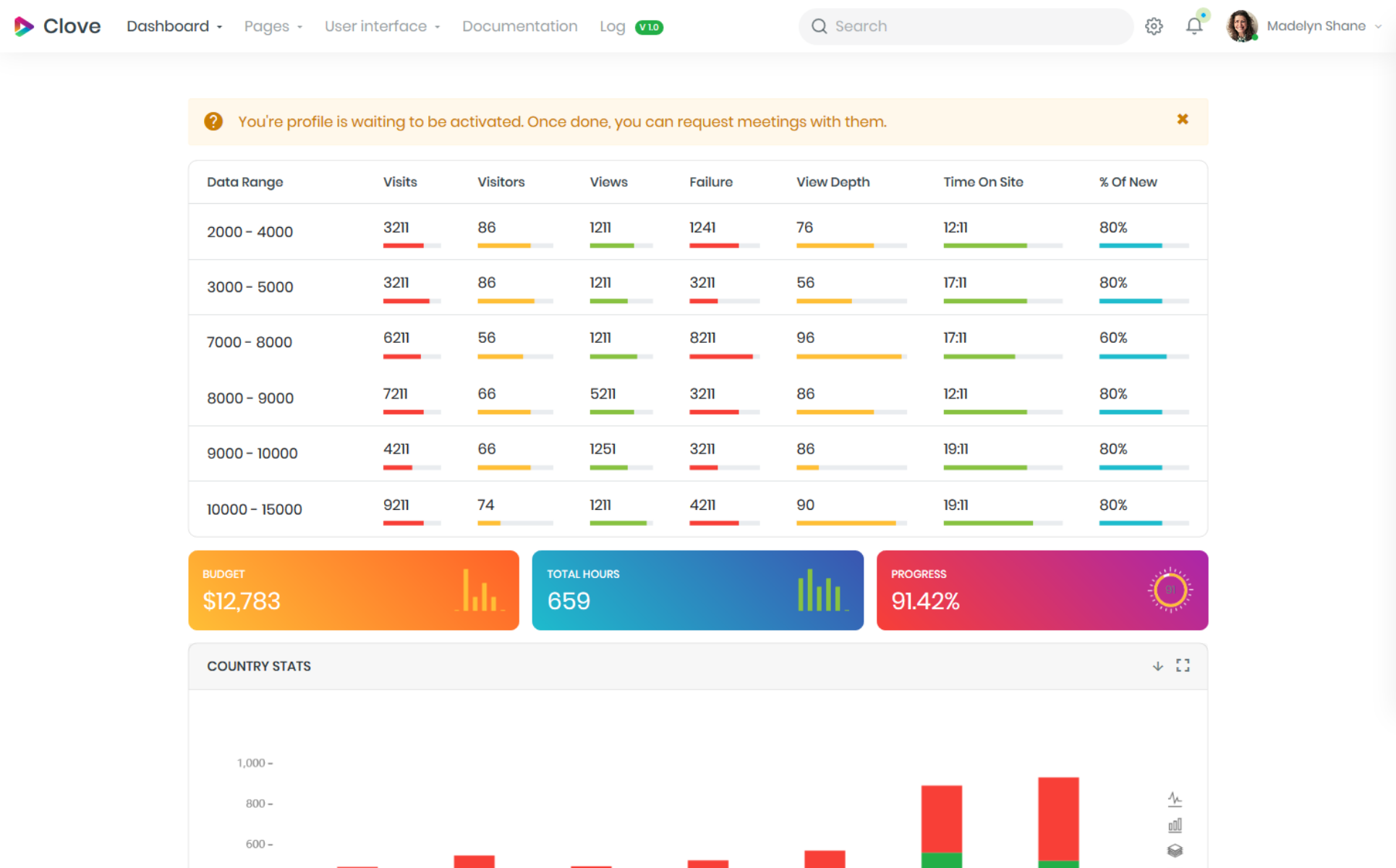Click the View Depth column header
1396x868 pixels.
(x=833, y=182)
